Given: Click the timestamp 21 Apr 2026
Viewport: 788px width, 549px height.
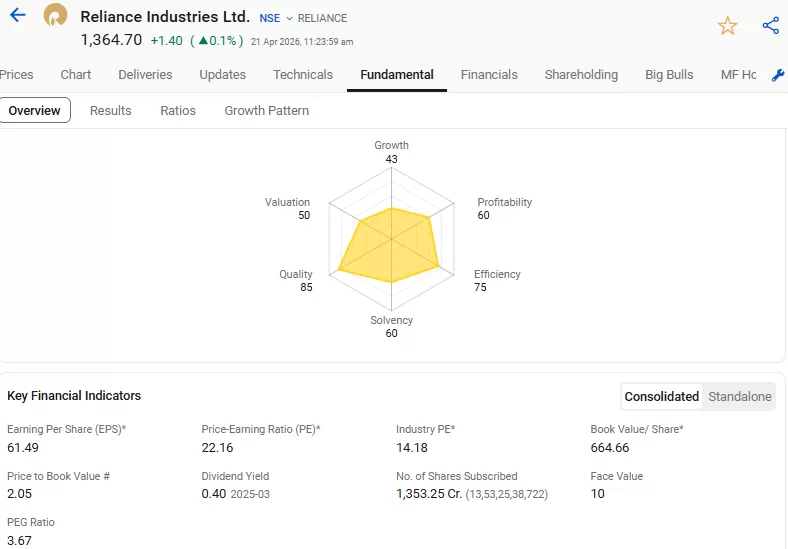Looking at the screenshot, I should [302, 42].
